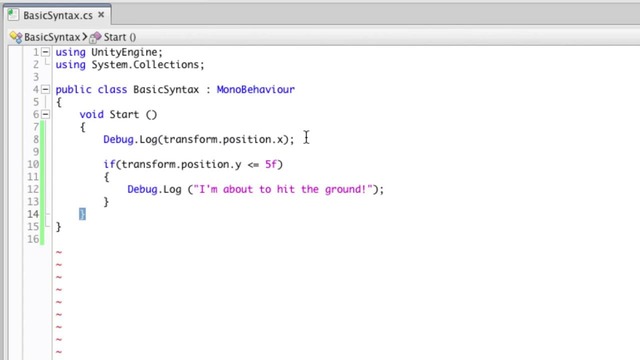The width and height of the screenshot is (640, 360).
Task: Click the void keyword on line 6
Action: point(91,114)
